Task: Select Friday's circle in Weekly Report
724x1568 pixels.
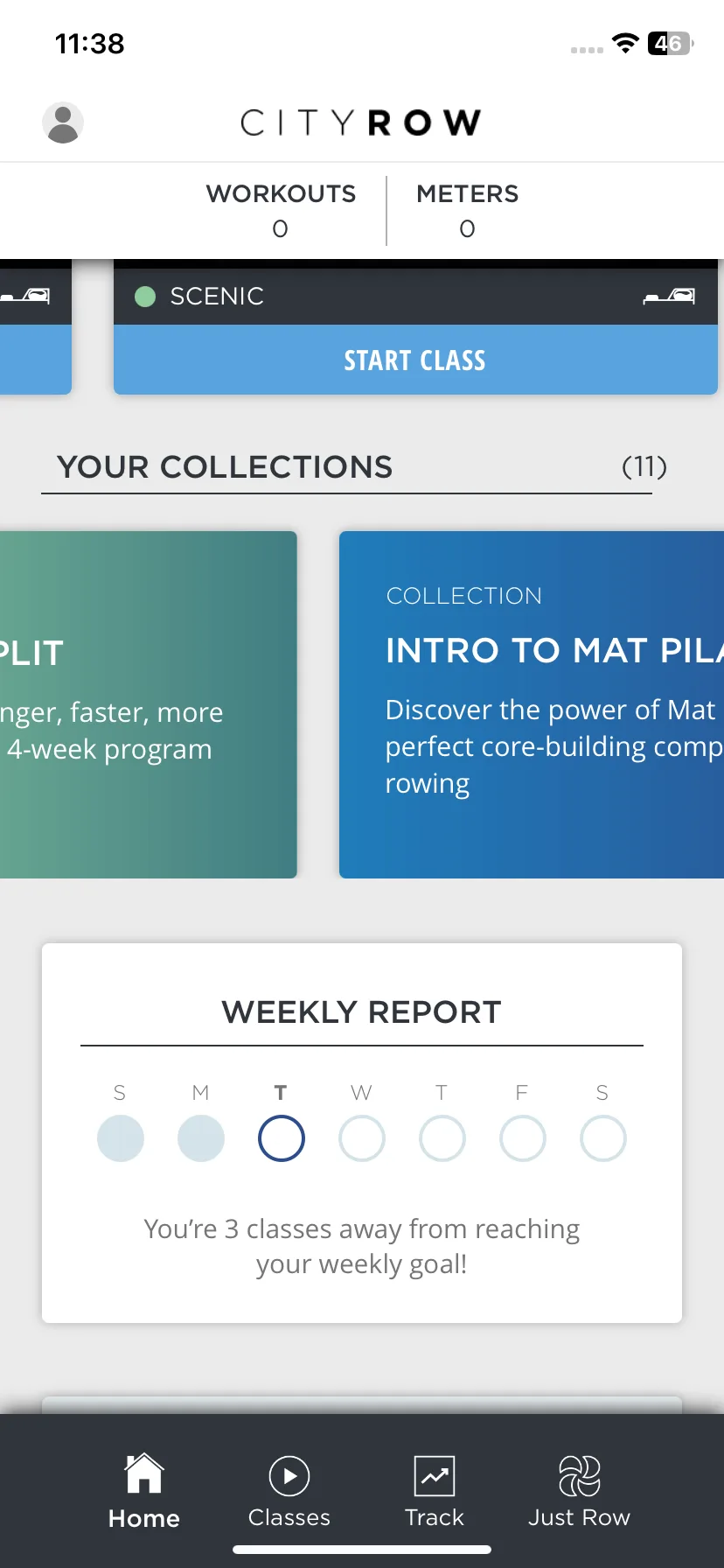Action: 523,1138
